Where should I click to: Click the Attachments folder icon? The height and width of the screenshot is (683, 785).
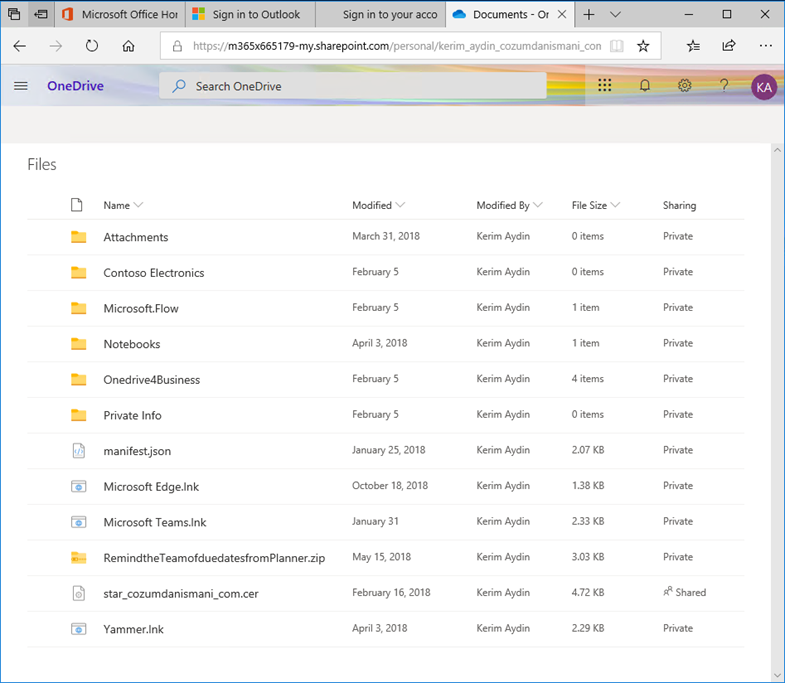click(x=79, y=237)
